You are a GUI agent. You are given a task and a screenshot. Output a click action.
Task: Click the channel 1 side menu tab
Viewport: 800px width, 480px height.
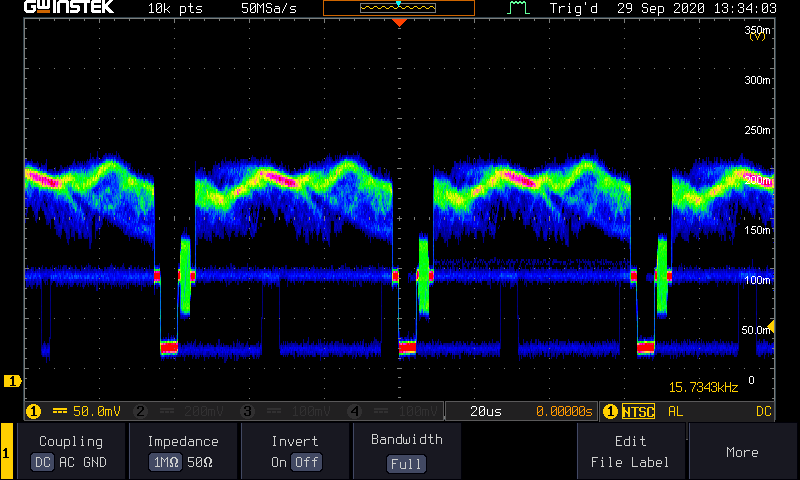(x=7, y=452)
